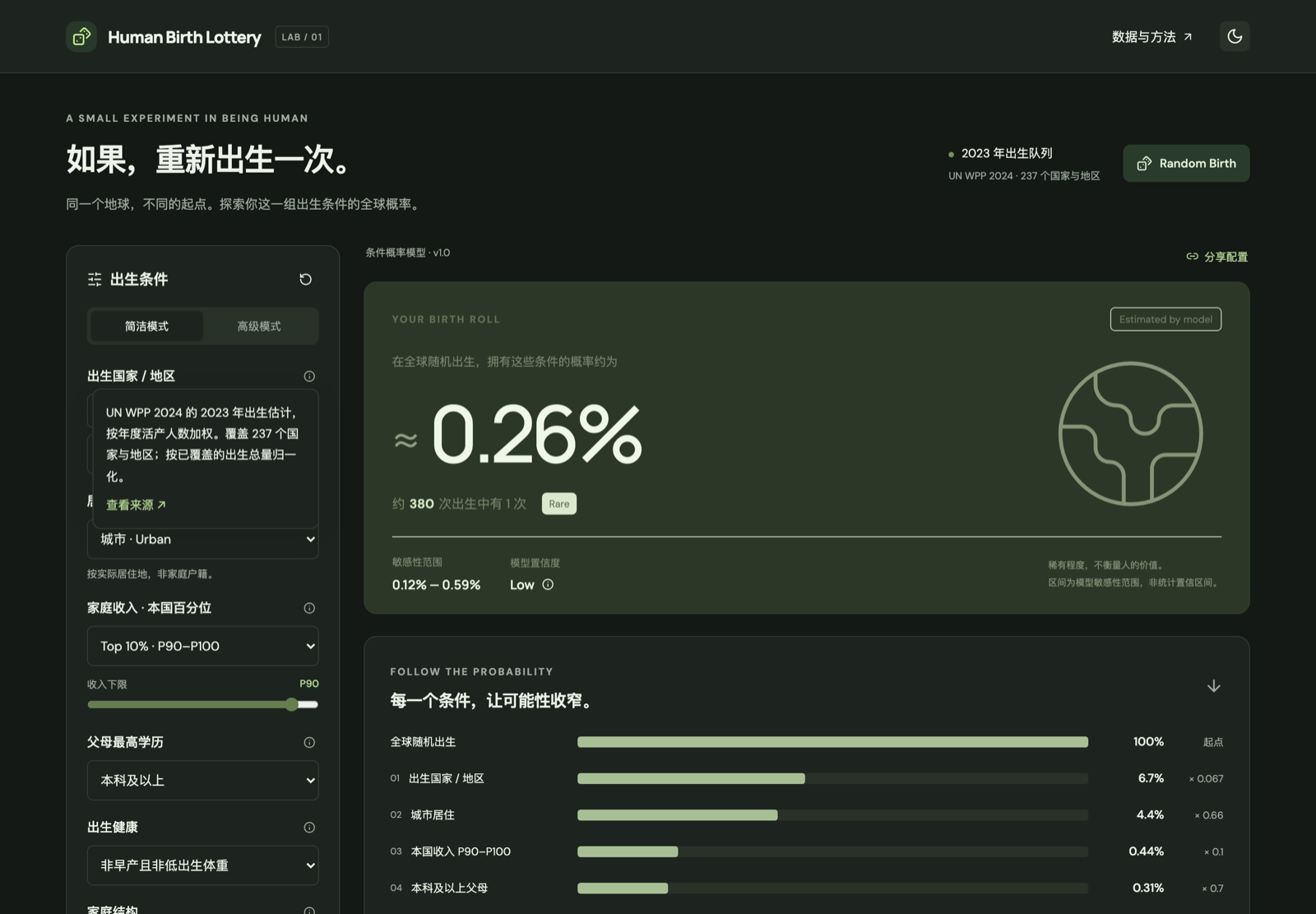
Task: Open the Top 10% · P90–P100 dropdown
Action: [203, 647]
